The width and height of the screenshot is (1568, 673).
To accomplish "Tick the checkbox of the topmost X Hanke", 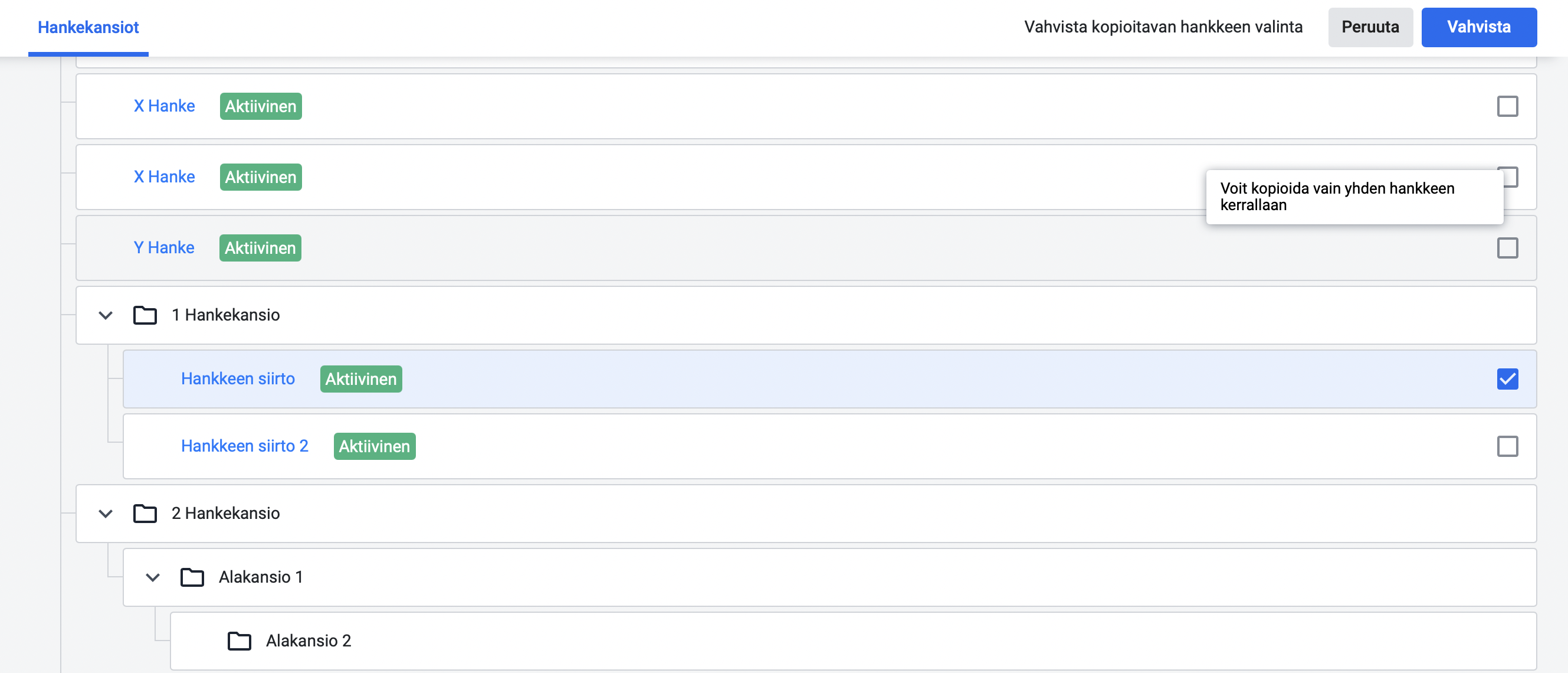I will (1507, 106).
